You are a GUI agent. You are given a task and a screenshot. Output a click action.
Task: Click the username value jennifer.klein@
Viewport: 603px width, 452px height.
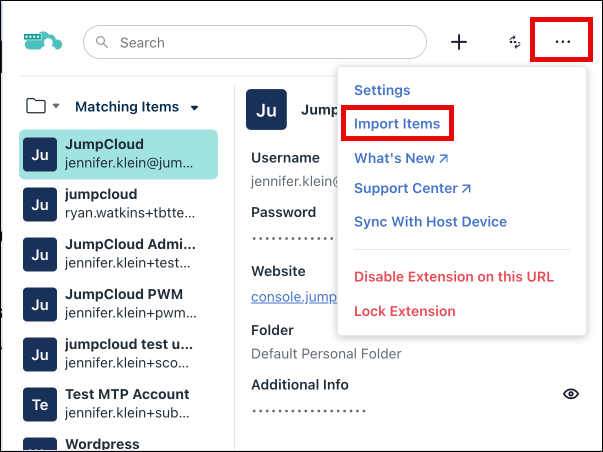click(294, 181)
